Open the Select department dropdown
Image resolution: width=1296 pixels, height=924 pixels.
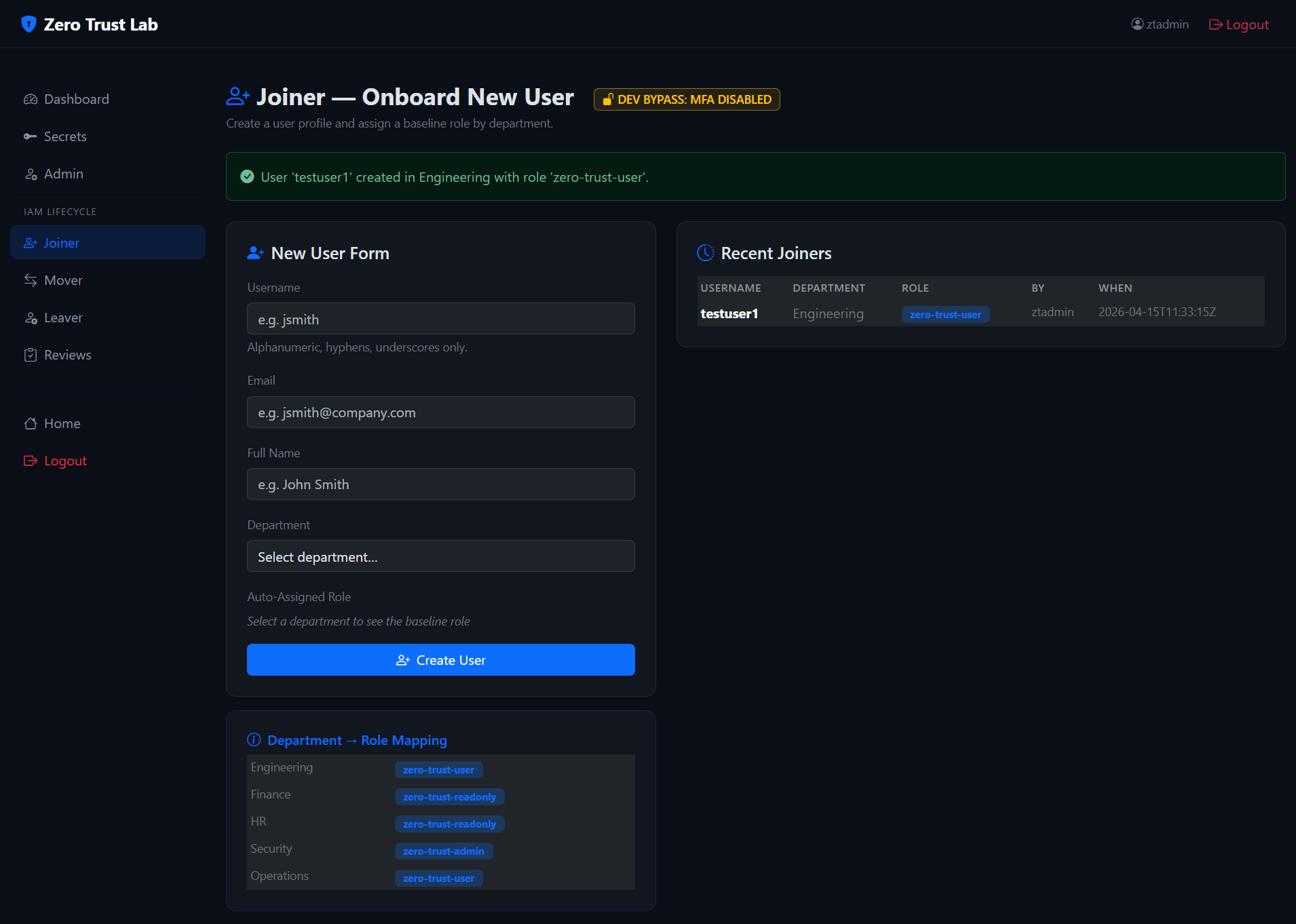440,556
